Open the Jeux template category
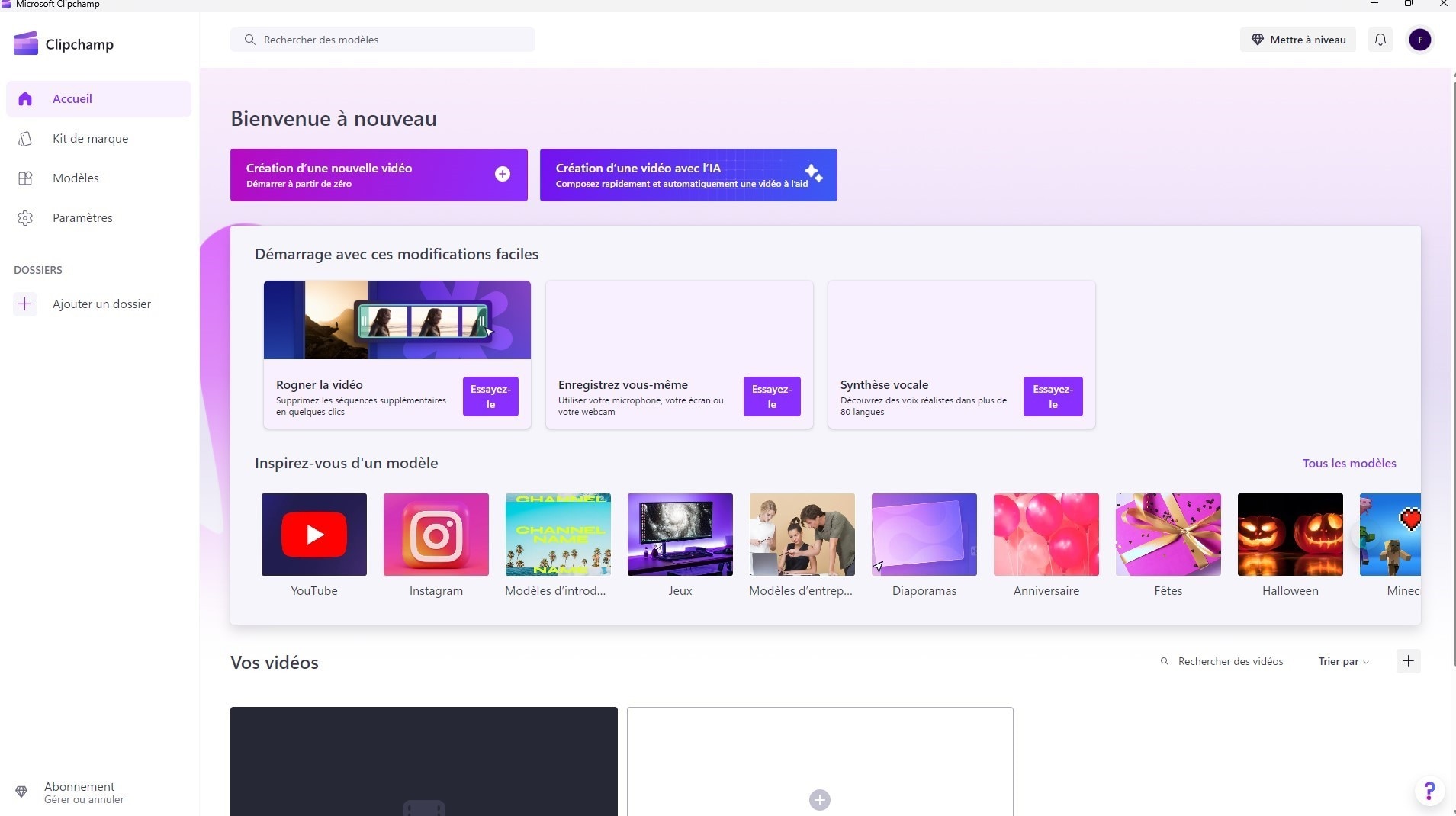Viewport: 1456px width, 816px height. click(680, 535)
